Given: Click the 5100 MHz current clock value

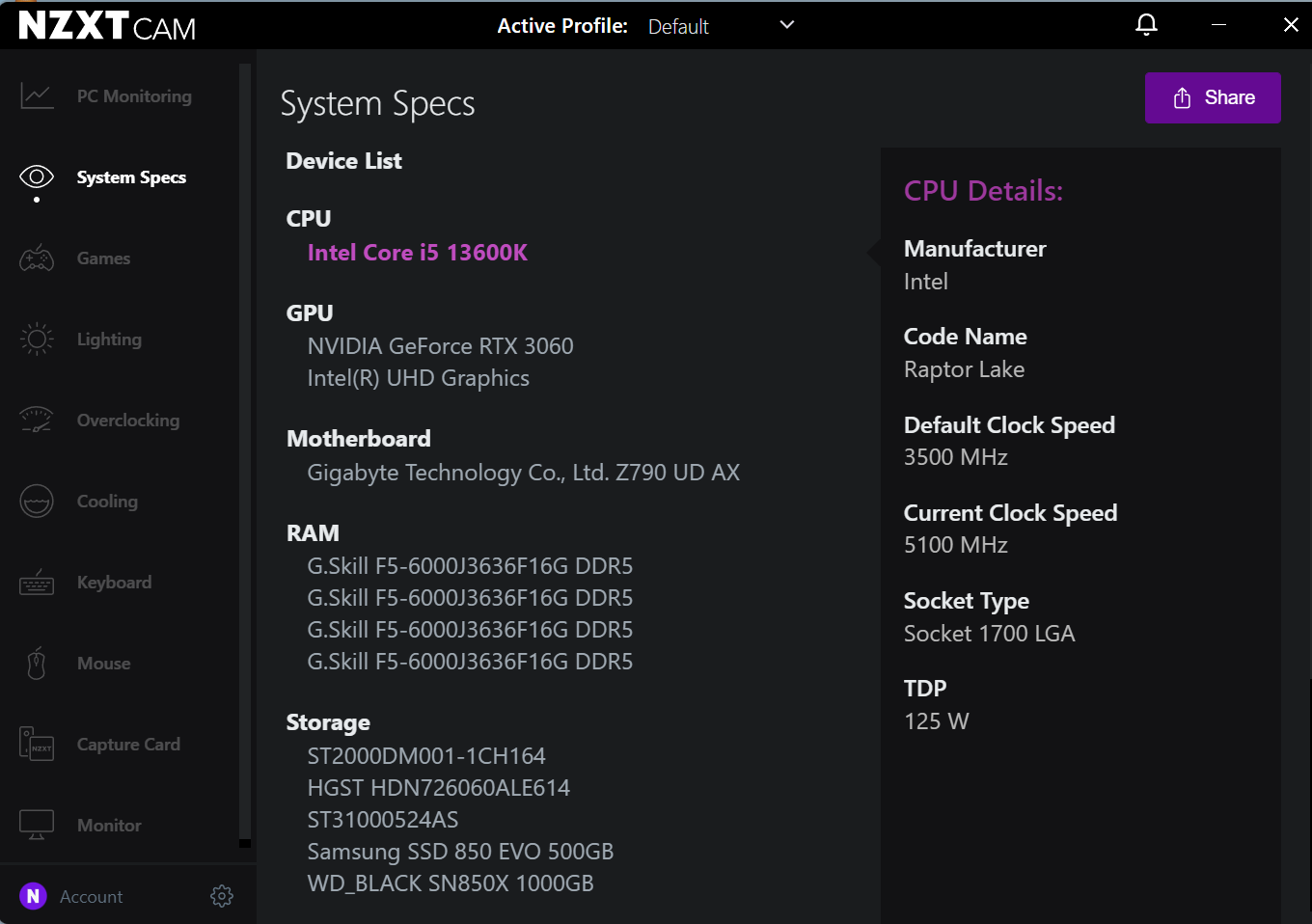Looking at the screenshot, I should coord(956,545).
